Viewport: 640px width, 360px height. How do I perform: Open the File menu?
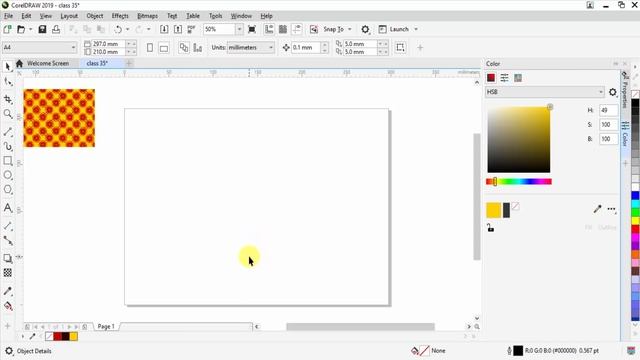coord(8,16)
